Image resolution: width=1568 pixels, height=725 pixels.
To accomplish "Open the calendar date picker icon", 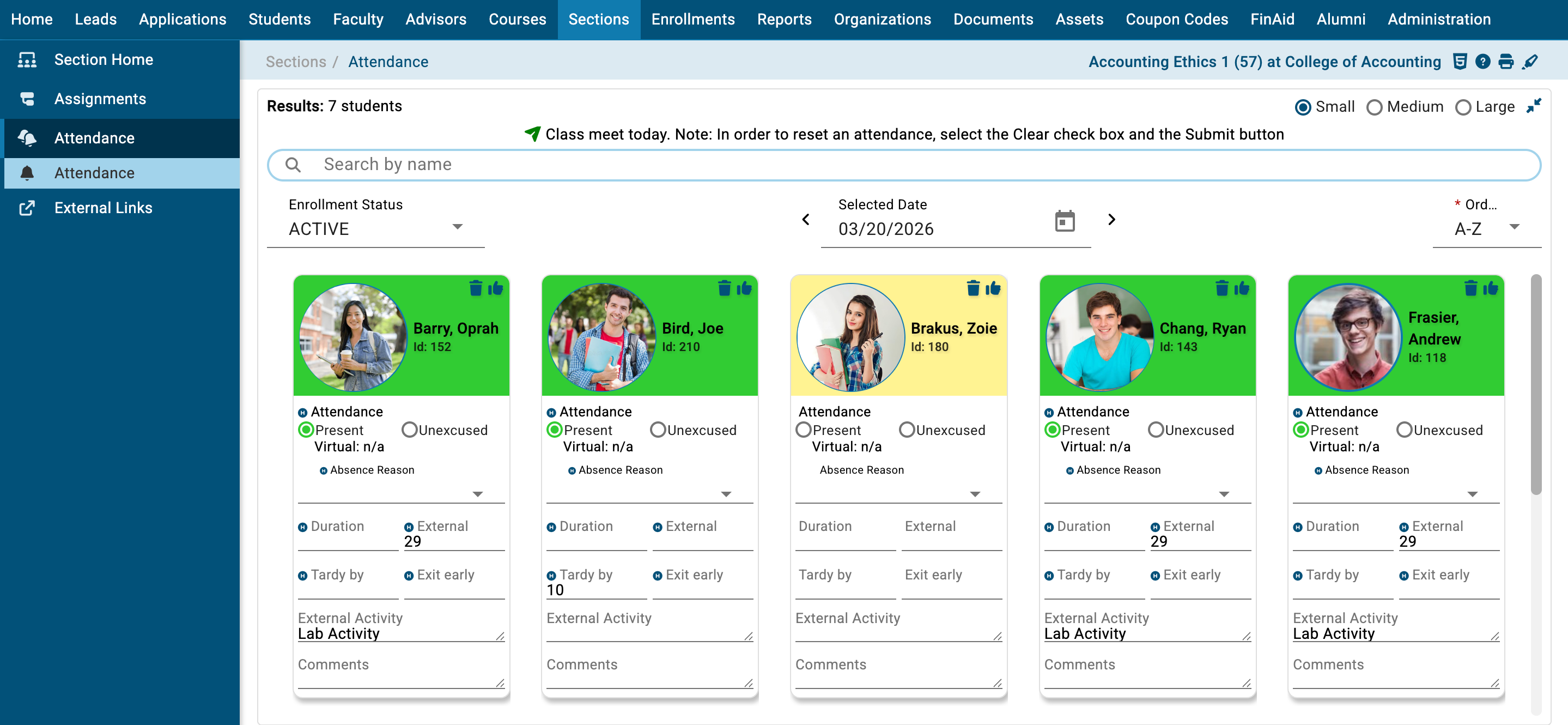I will point(1064,221).
